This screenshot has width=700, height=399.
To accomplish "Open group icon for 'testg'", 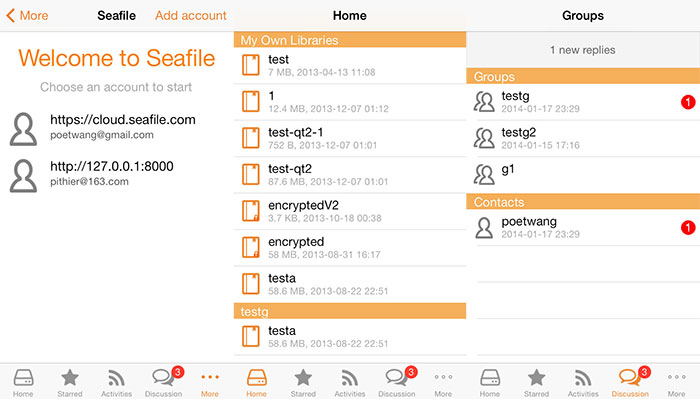I will click(x=484, y=102).
